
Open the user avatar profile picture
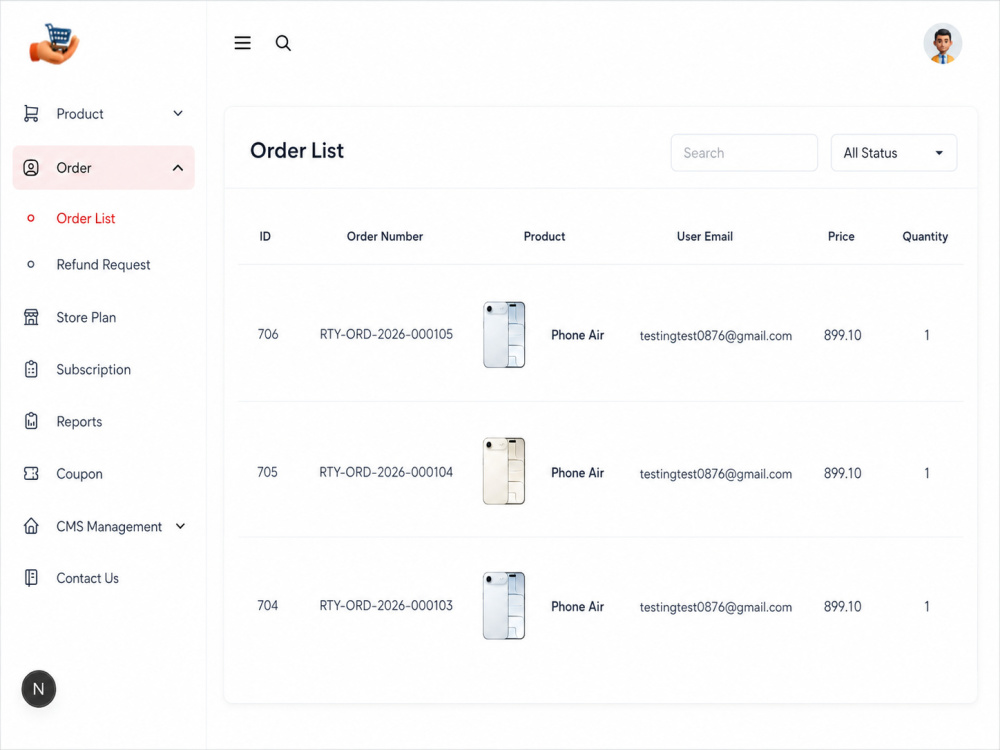(943, 44)
